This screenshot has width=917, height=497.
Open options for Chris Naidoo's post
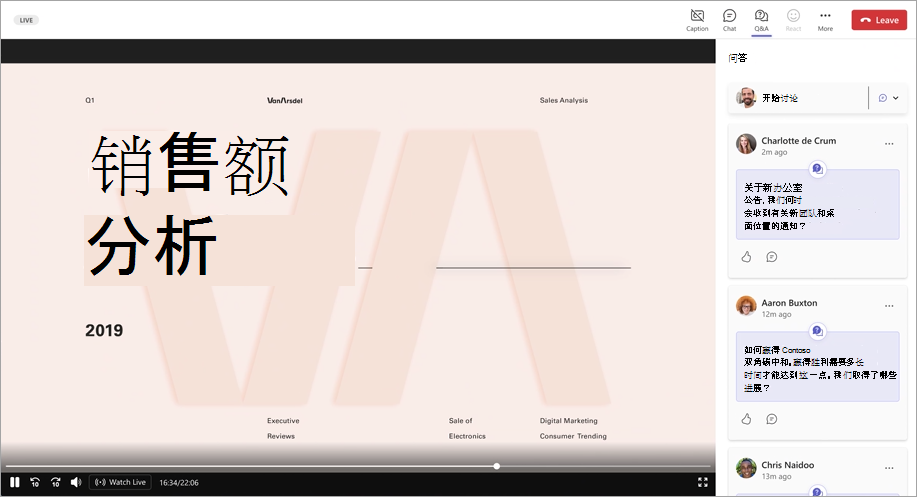point(889,468)
